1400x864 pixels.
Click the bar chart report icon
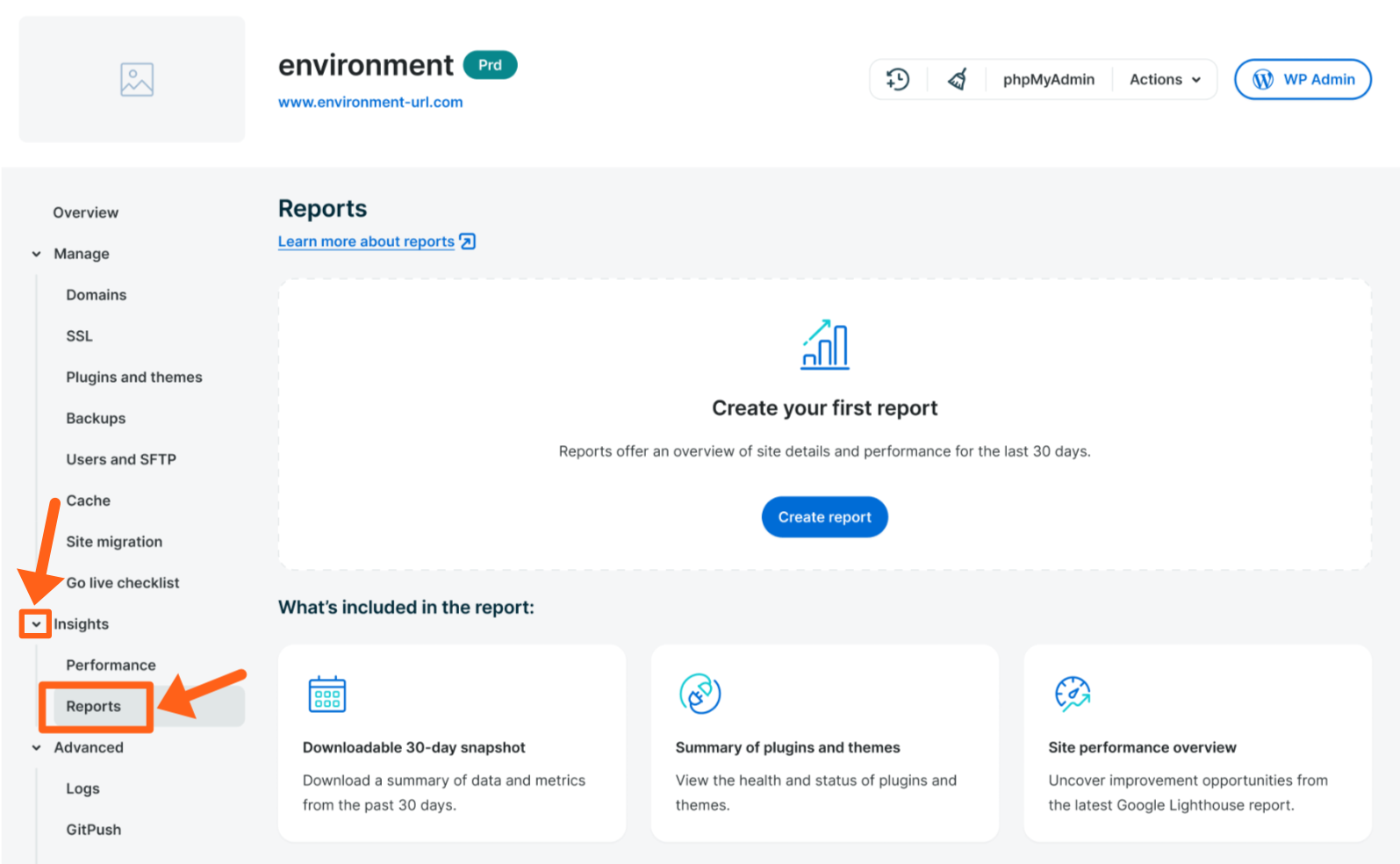pos(825,344)
